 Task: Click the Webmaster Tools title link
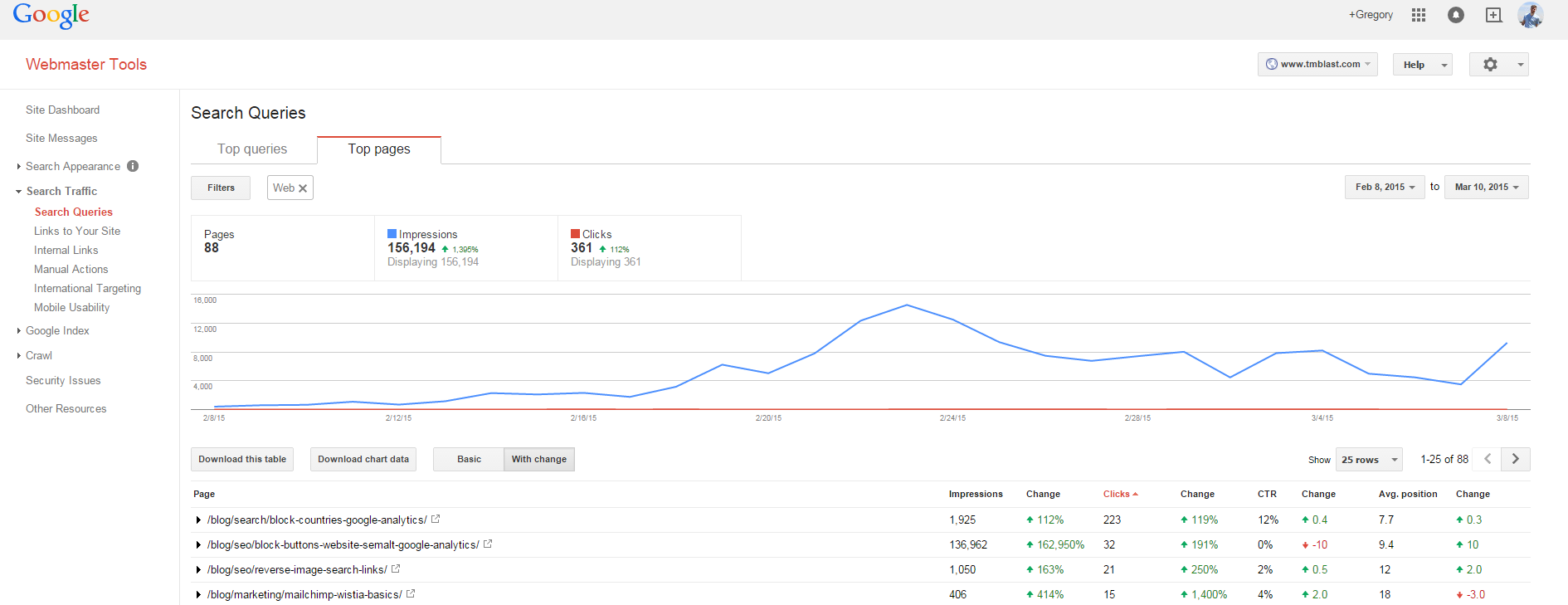(86, 64)
